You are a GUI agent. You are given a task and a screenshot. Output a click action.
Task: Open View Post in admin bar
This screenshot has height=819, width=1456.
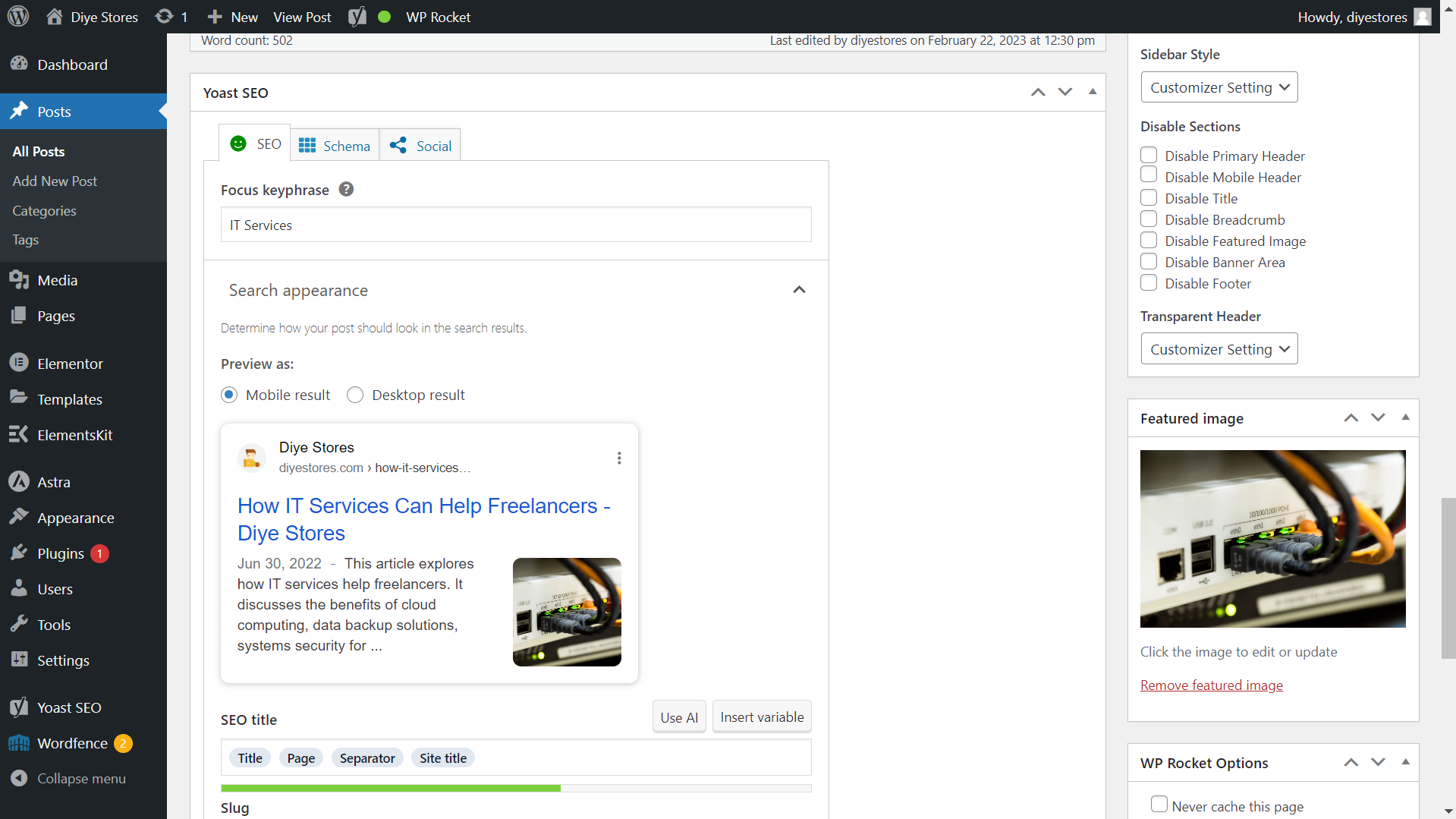pyautogui.click(x=302, y=17)
